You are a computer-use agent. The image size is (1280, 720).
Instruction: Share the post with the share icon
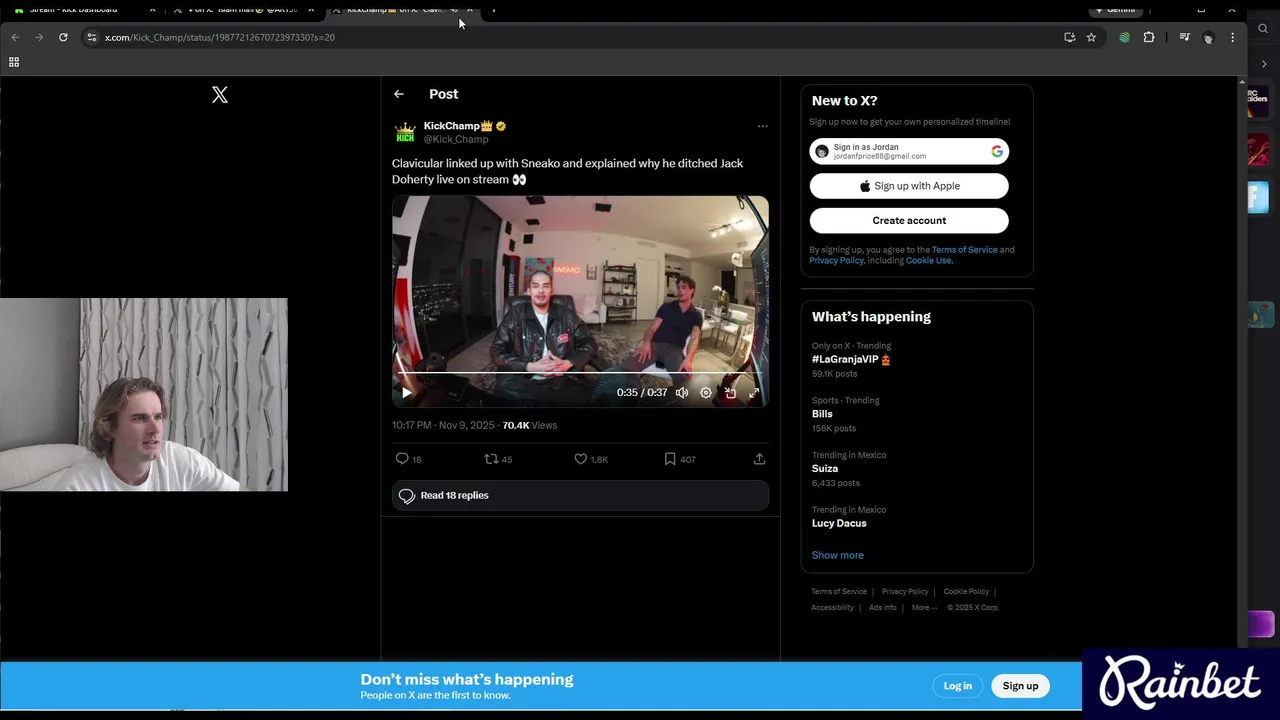pyautogui.click(x=759, y=459)
